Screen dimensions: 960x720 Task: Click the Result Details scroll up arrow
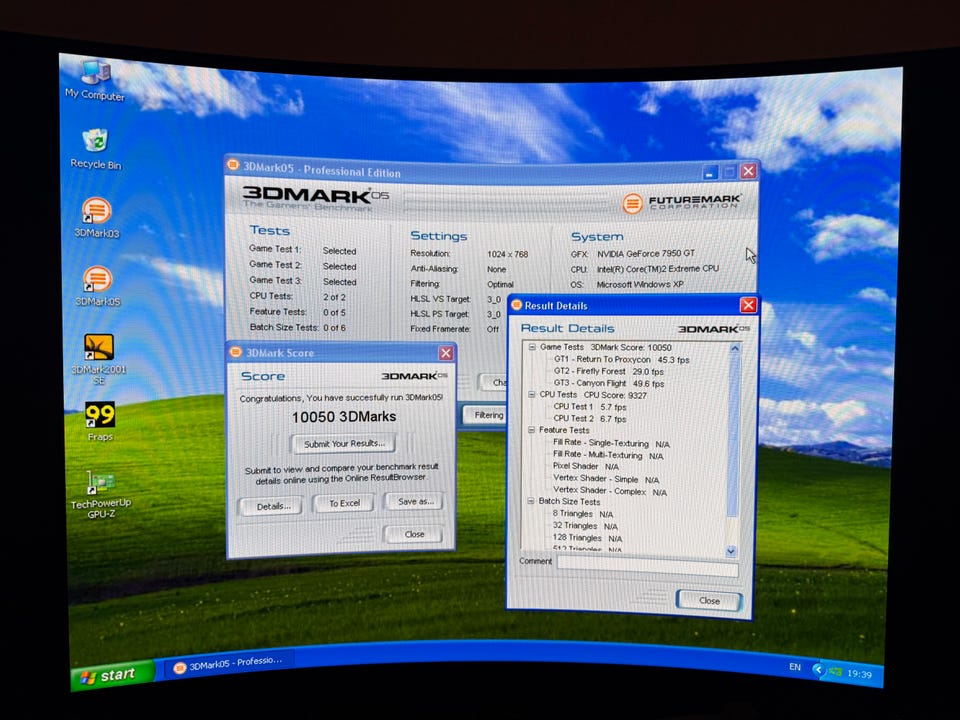tap(735, 348)
